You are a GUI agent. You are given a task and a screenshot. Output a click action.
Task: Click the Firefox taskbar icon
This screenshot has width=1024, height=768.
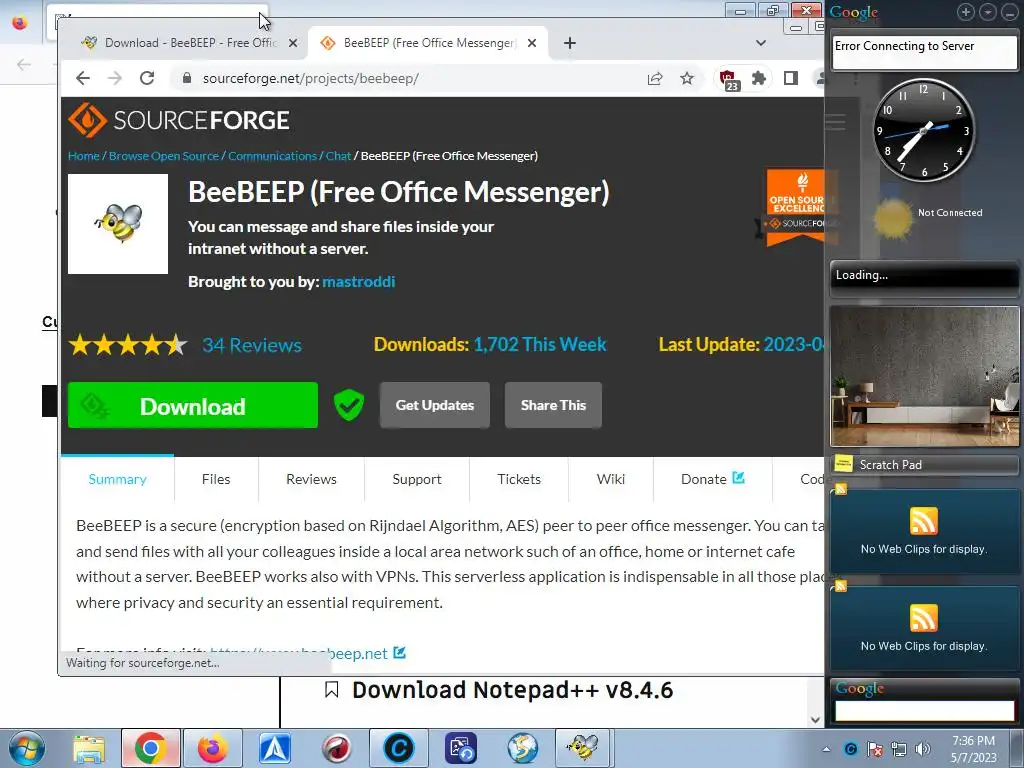tap(213, 748)
